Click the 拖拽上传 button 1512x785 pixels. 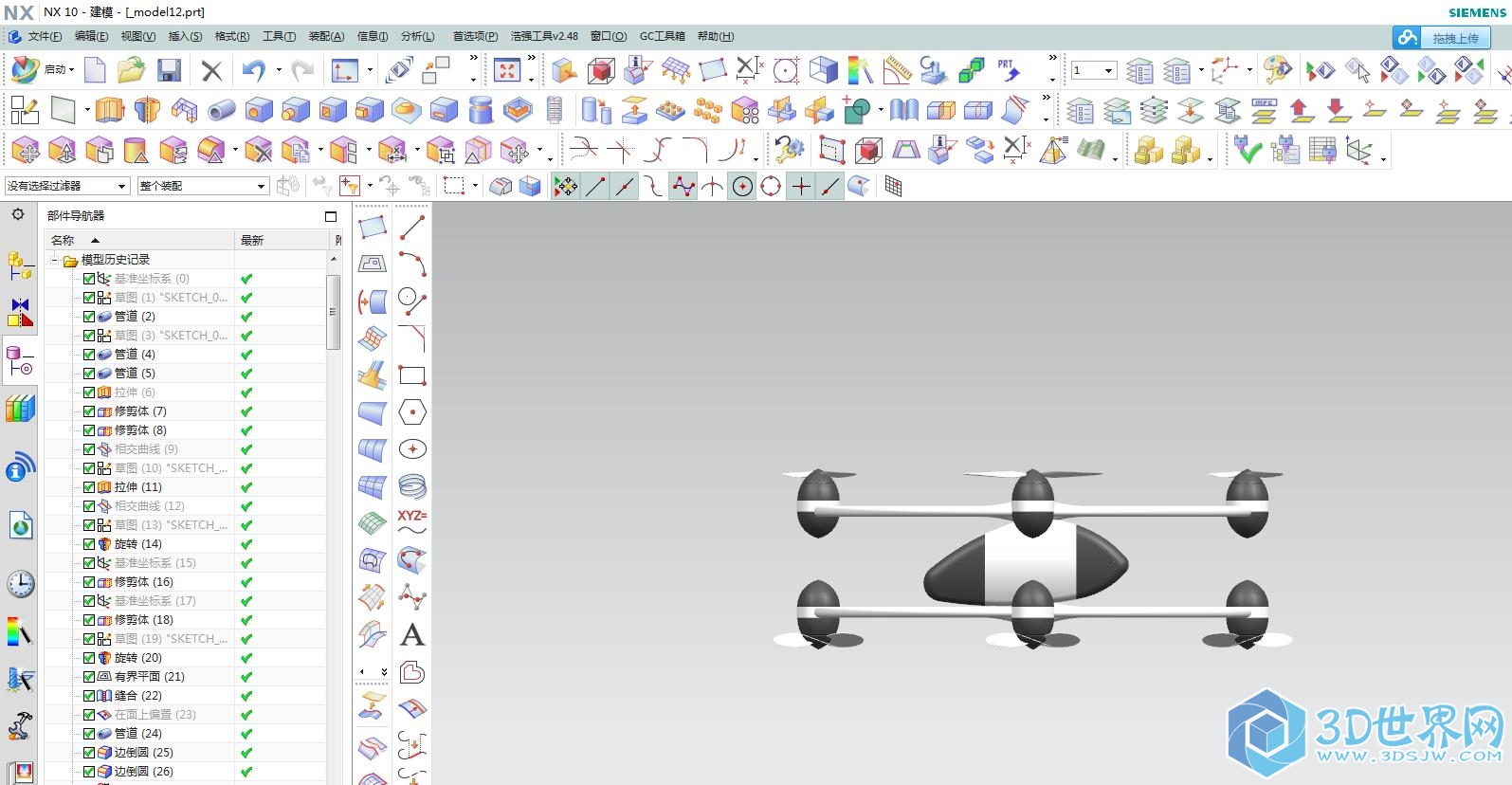(1442, 38)
